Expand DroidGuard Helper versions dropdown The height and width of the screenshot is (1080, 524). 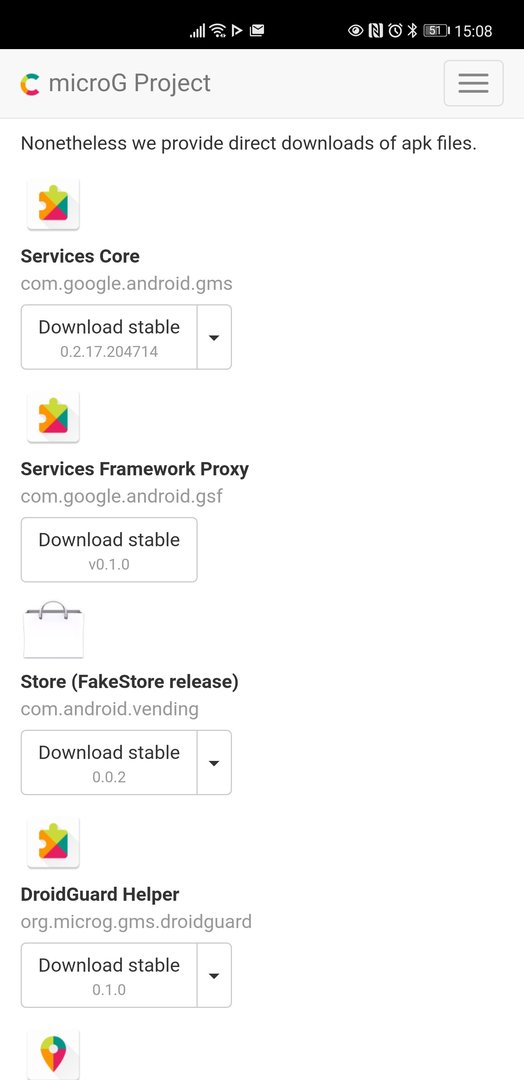point(214,975)
